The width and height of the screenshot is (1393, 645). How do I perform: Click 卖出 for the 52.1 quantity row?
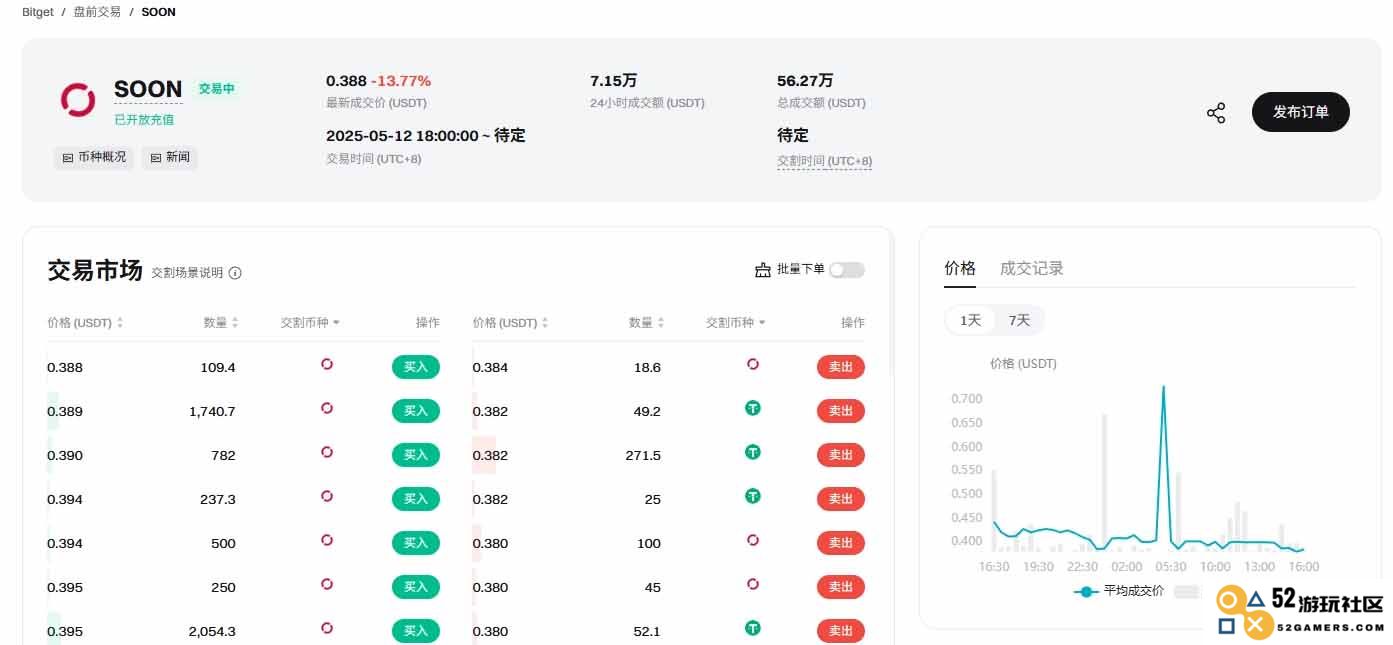click(841, 631)
